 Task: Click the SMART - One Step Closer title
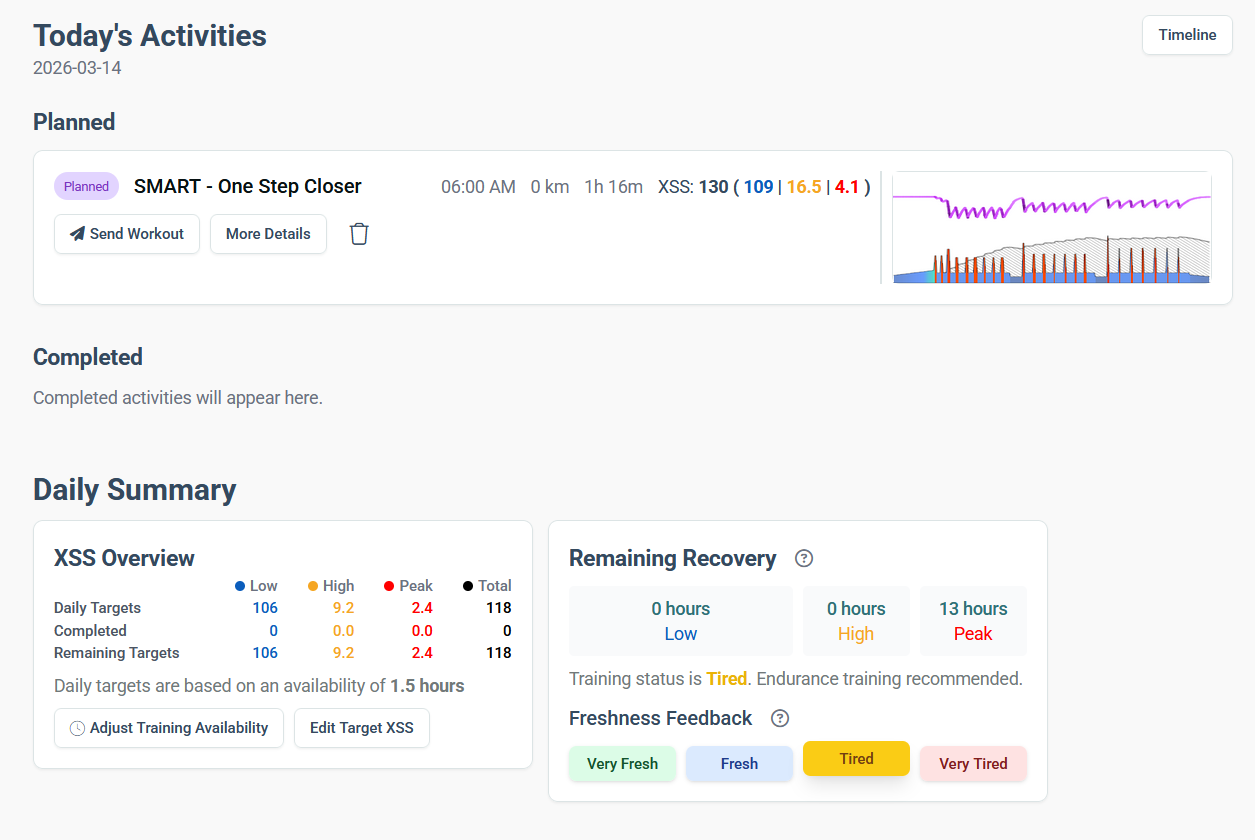(248, 186)
